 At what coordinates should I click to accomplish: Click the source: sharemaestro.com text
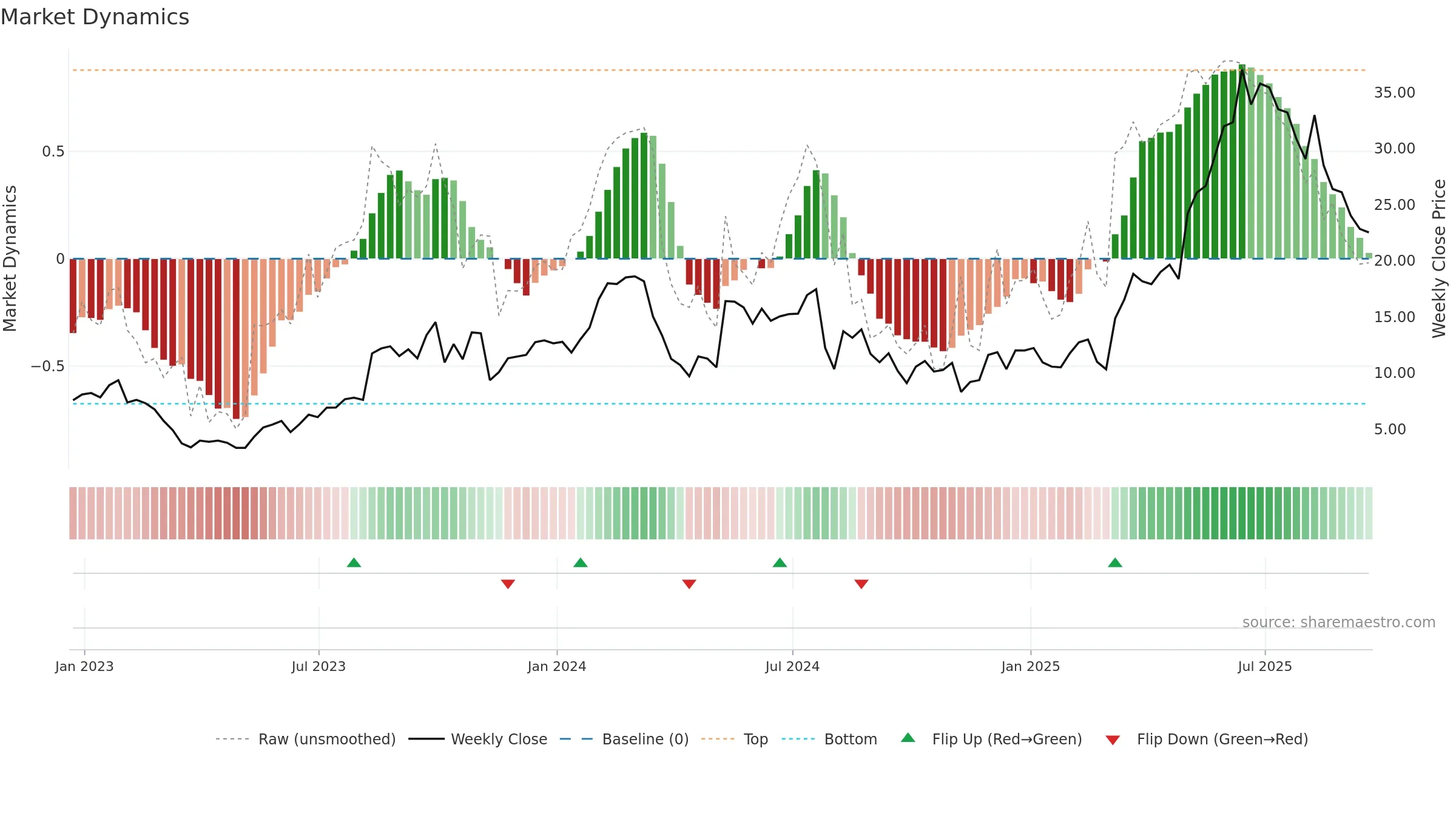coord(1339,622)
